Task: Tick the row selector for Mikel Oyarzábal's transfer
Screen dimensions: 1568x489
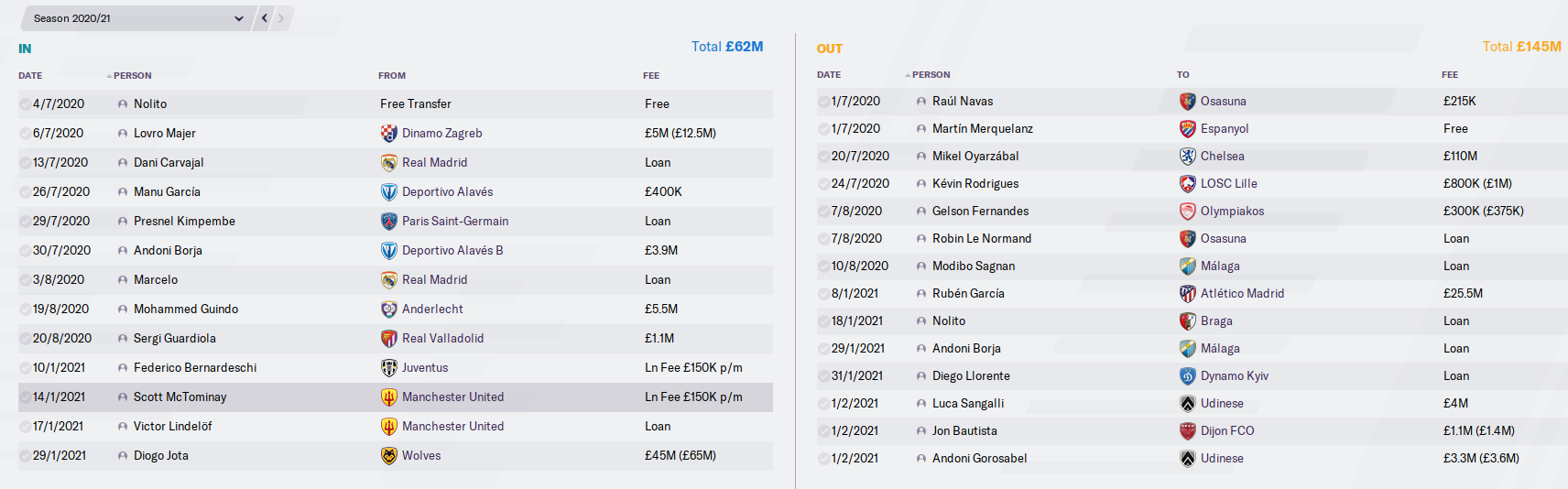Action: click(823, 157)
